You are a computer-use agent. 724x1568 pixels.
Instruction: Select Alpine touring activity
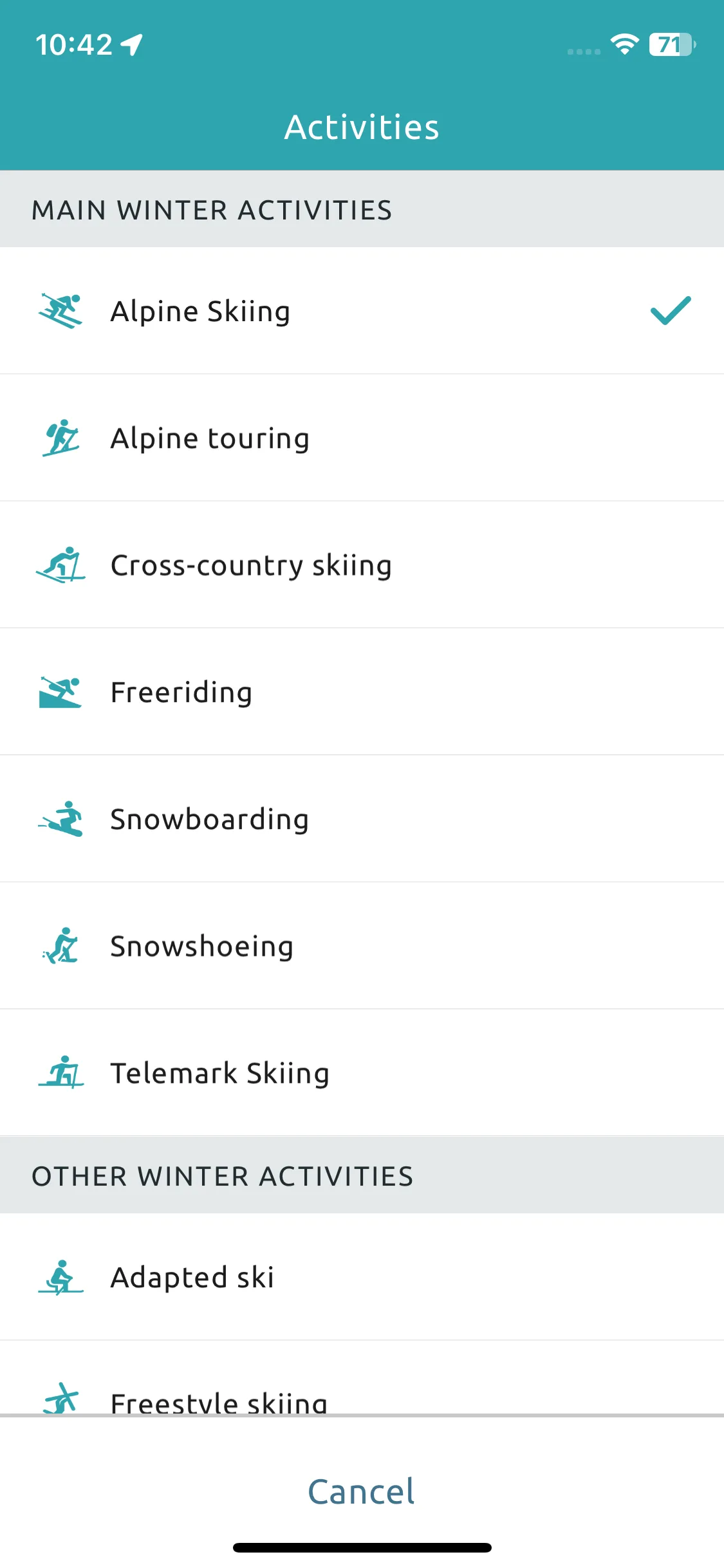(362, 438)
